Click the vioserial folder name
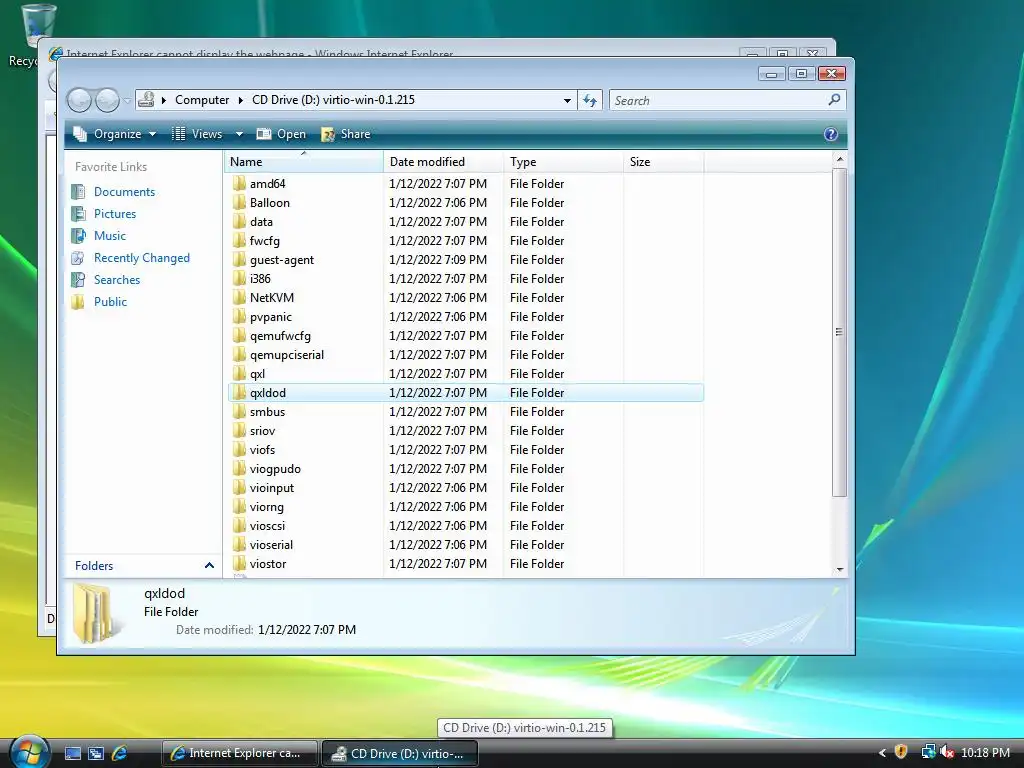Image resolution: width=1024 pixels, height=768 pixels. click(271, 545)
